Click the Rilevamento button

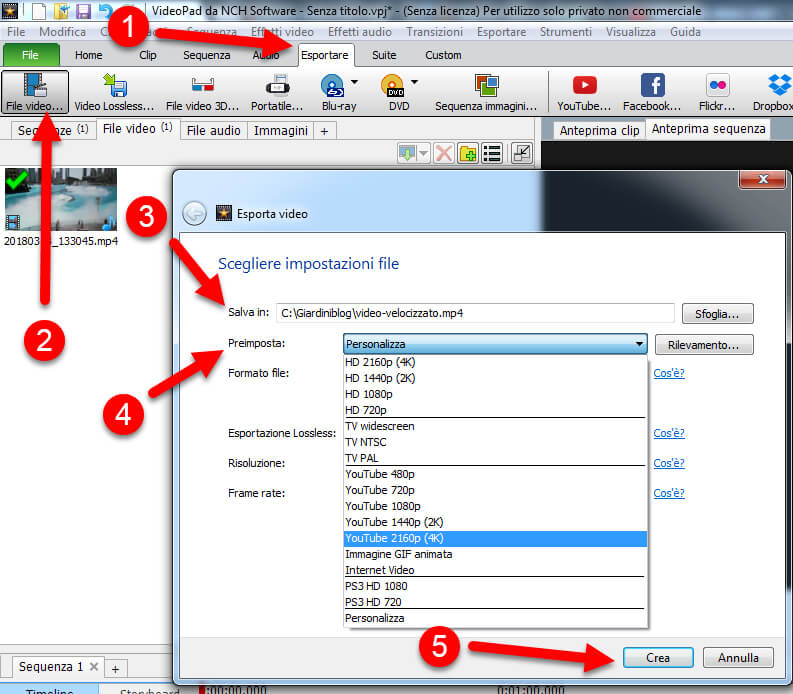point(703,345)
